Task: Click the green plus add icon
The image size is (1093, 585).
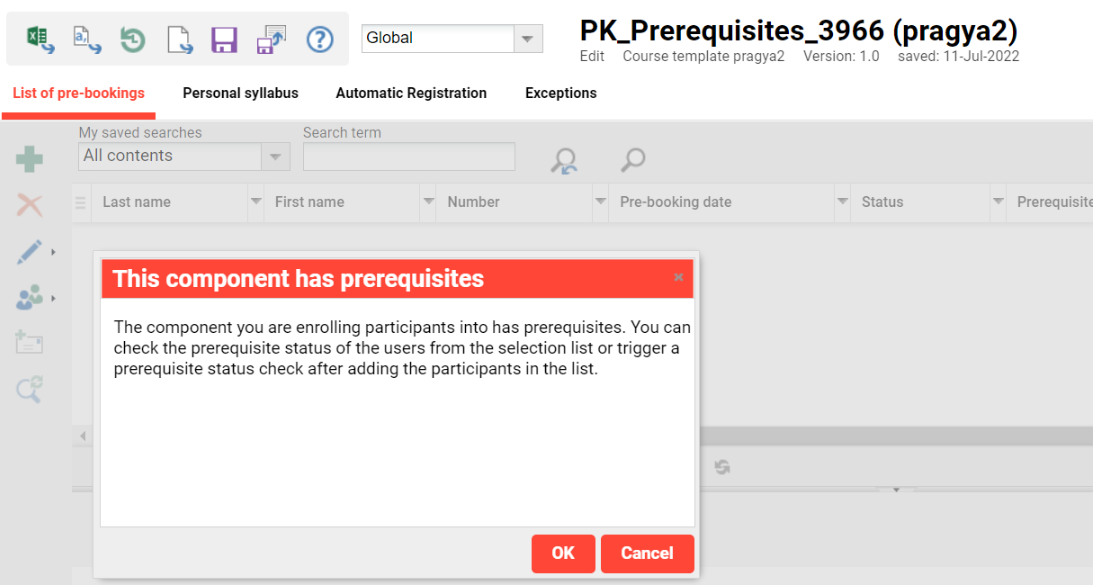Action: click(x=30, y=159)
